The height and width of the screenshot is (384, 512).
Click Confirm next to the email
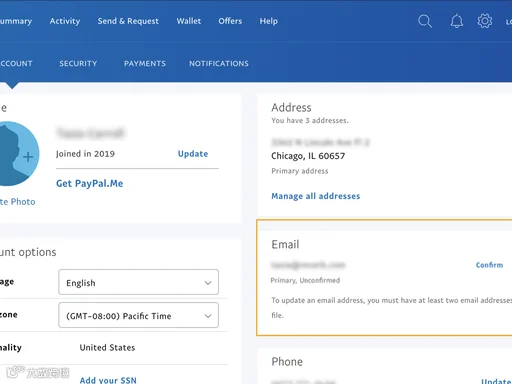(x=489, y=265)
